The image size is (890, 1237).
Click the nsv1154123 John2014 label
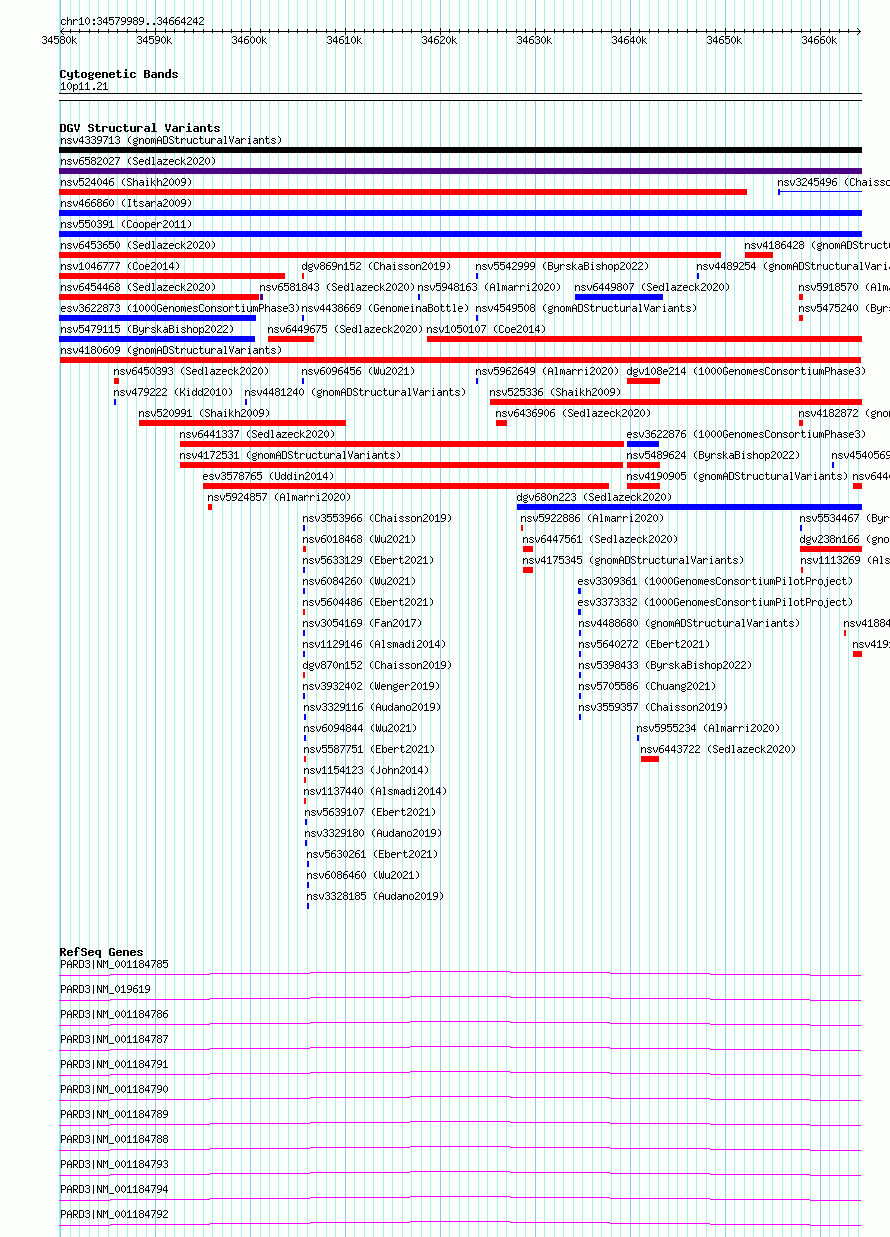point(366,770)
